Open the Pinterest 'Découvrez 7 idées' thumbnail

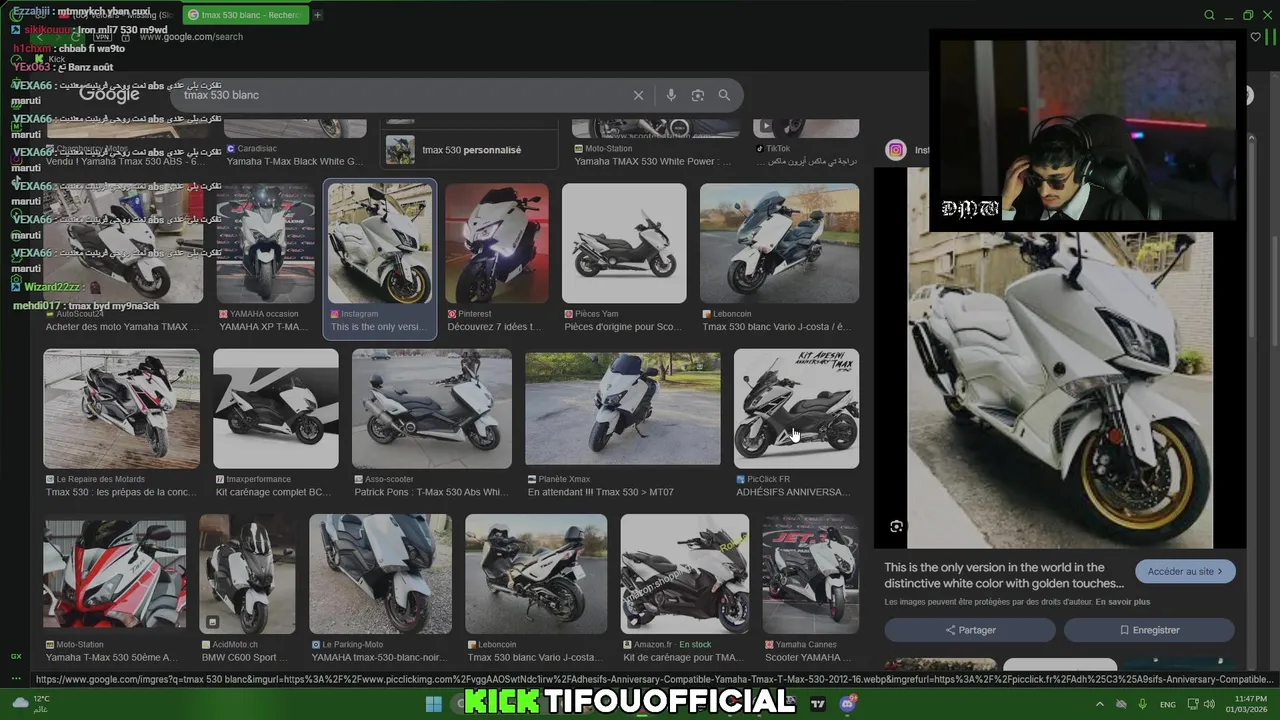tap(497, 243)
